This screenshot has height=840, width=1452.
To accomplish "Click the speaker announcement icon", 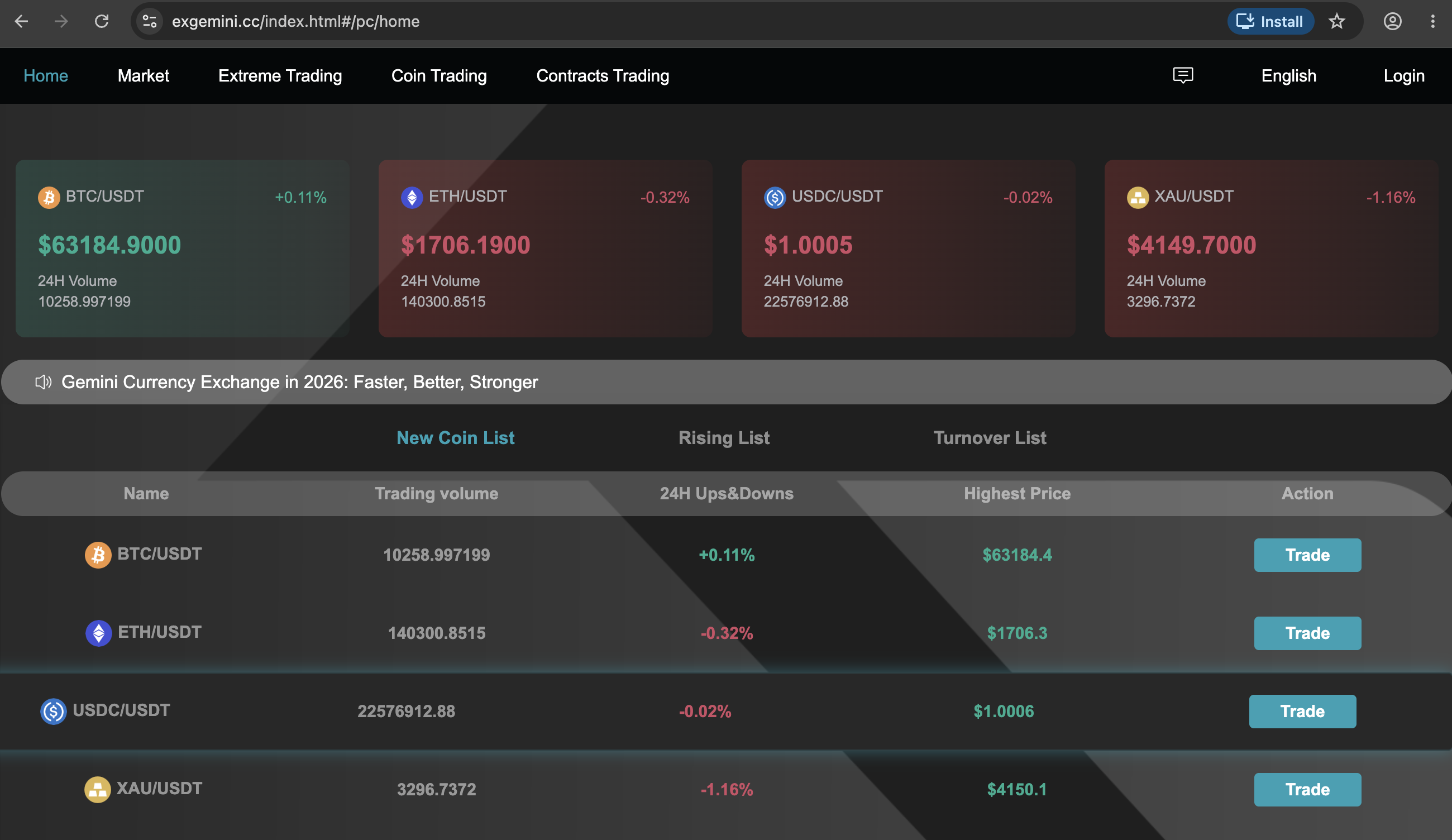I will click(43, 382).
